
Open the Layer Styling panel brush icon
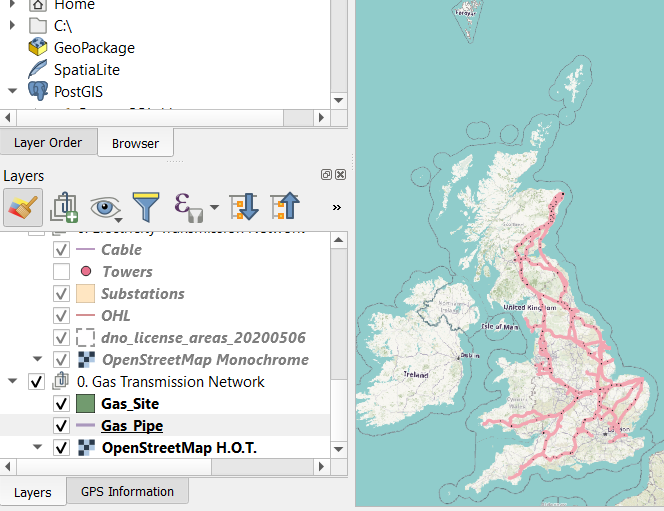[23, 207]
